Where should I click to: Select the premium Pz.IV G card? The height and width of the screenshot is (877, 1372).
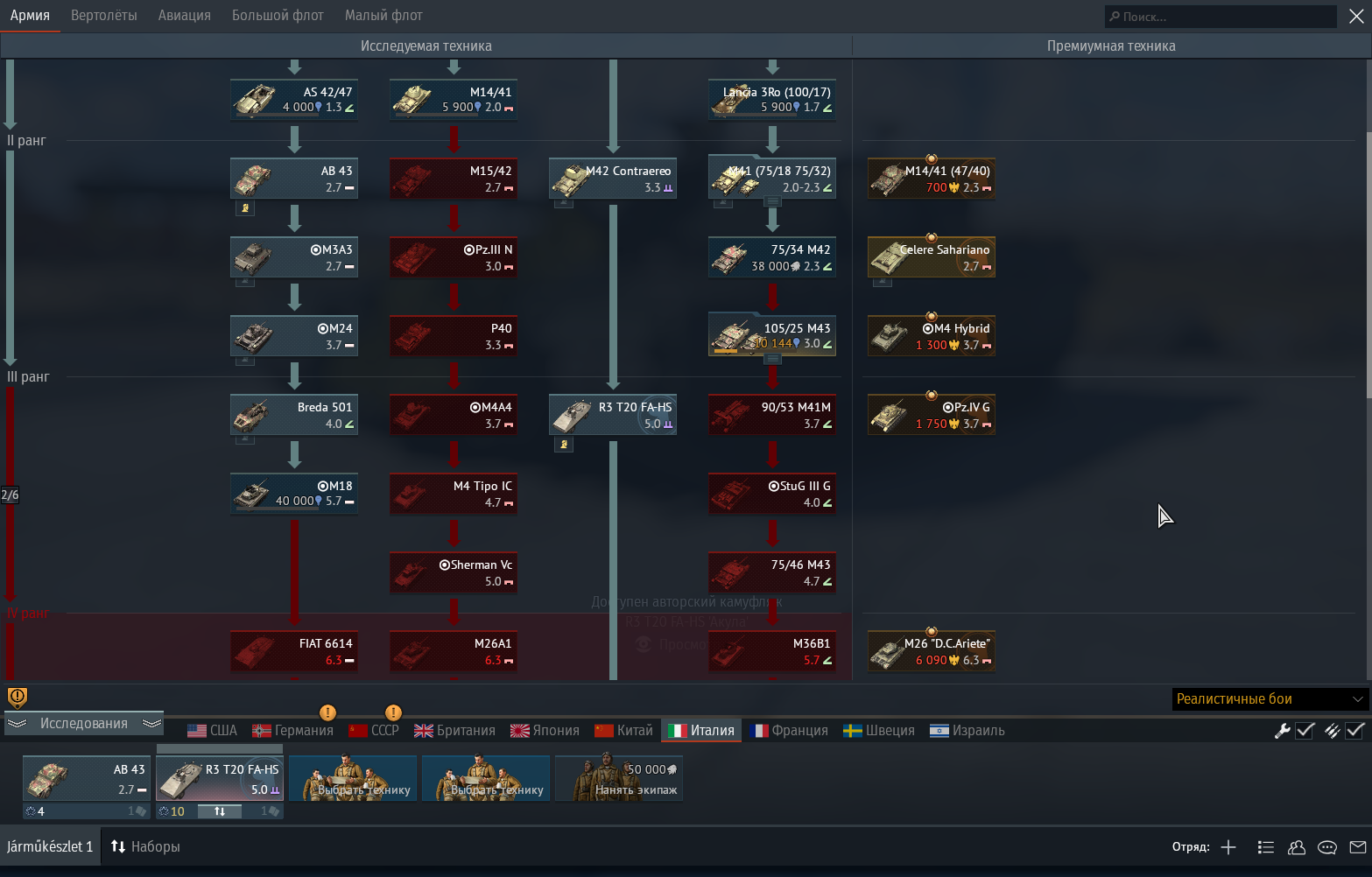(x=932, y=415)
